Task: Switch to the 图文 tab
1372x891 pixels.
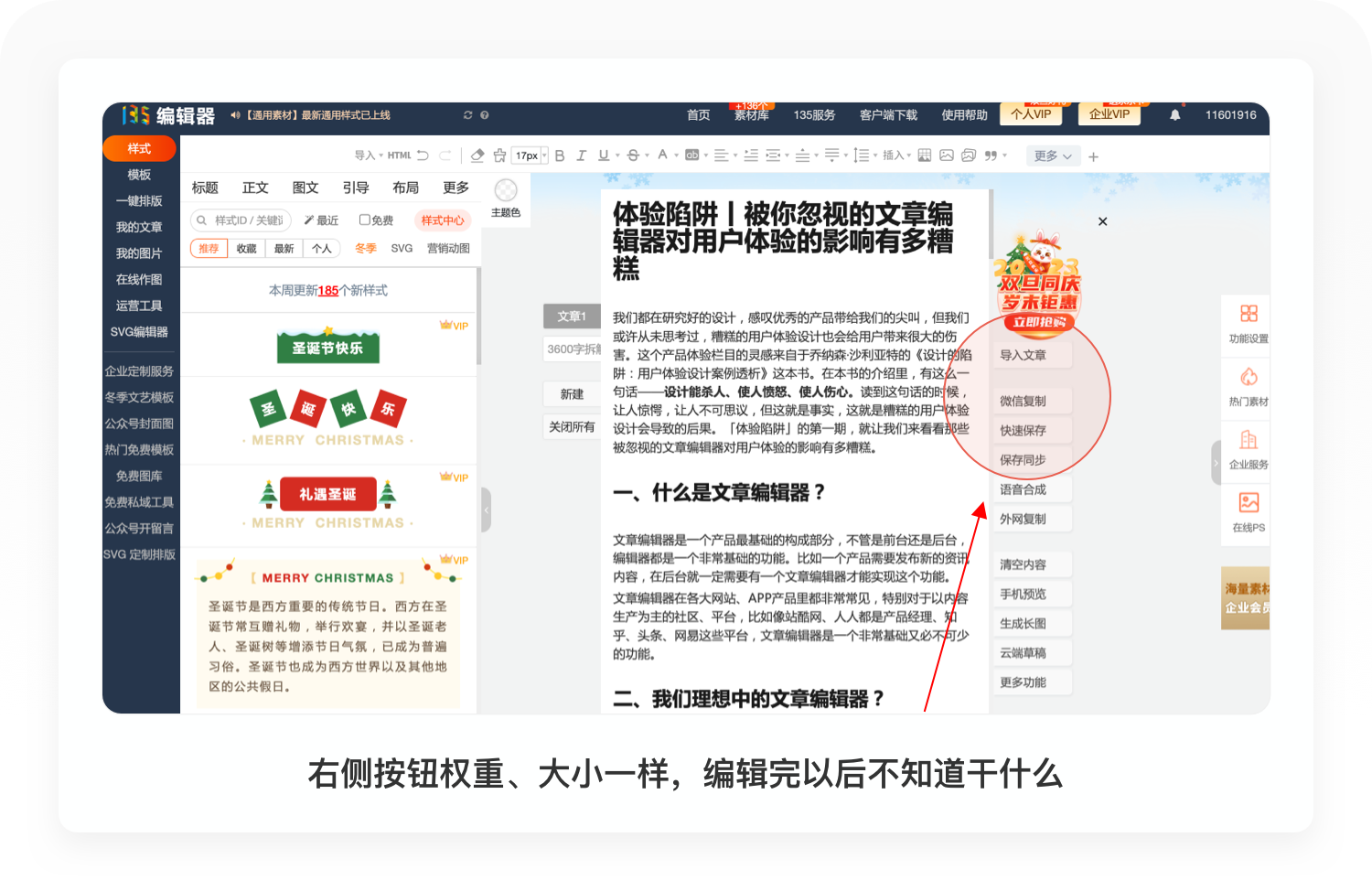Action: pyautogui.click(x=305, y=188)
